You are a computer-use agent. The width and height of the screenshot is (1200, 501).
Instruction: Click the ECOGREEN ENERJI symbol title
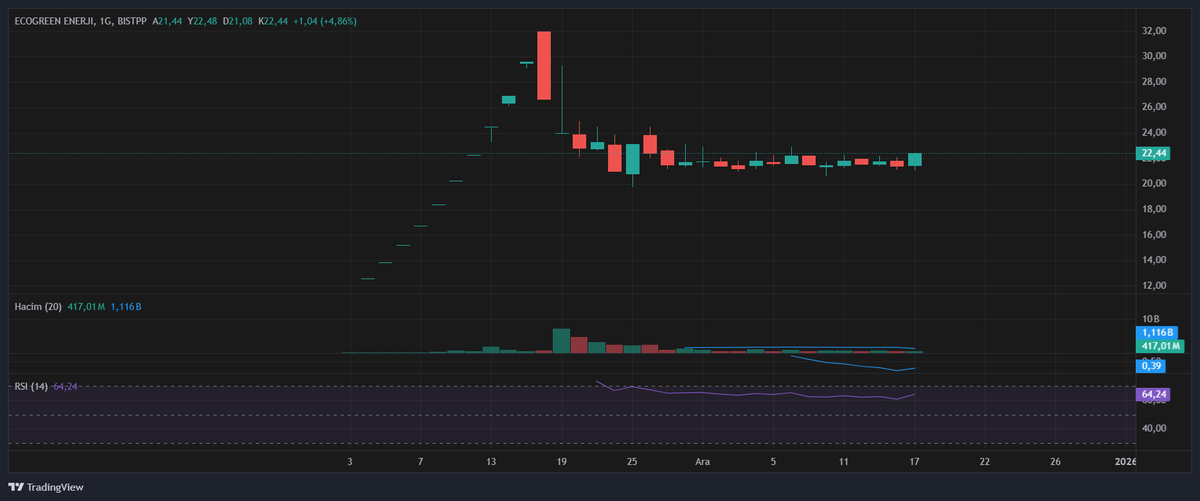pyautogui.click(x=55, y=21)
